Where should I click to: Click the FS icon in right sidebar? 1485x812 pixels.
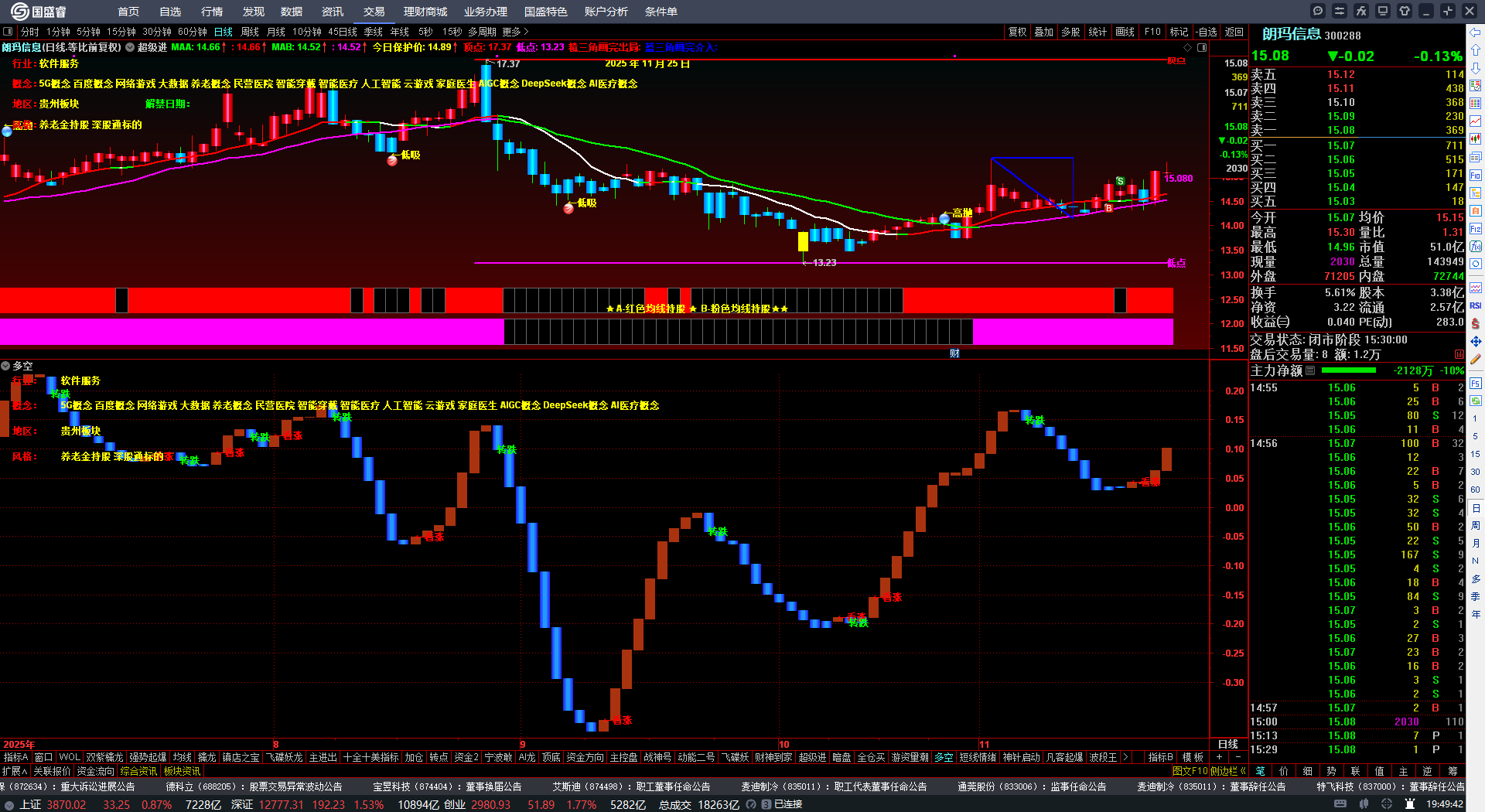[1476, 383]
